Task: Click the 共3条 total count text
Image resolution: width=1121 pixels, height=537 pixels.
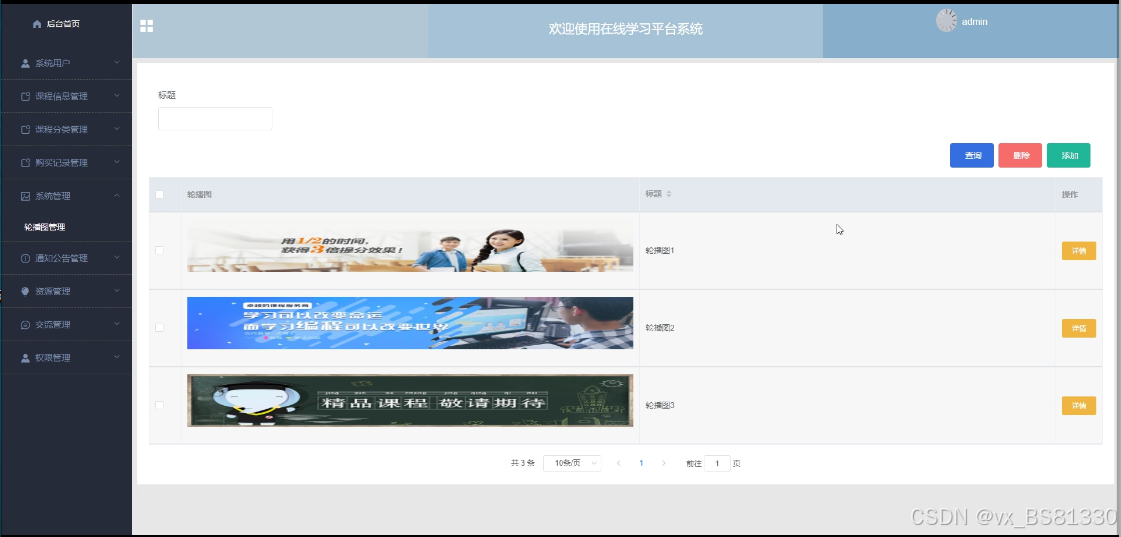Action: point(523,463)
